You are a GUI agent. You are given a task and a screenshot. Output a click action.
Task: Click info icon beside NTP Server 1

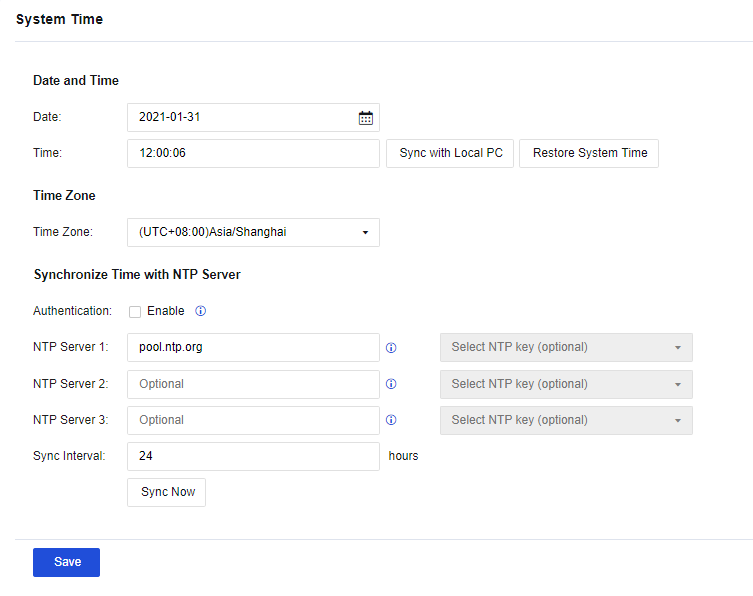[x=391, y=348]
